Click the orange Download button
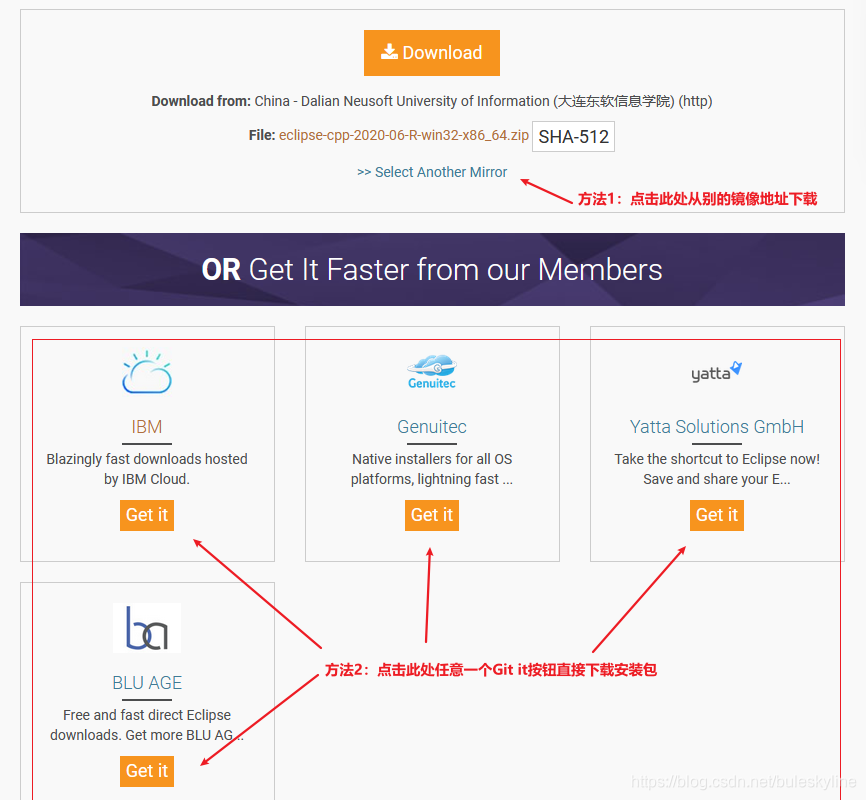 point(431,53)
